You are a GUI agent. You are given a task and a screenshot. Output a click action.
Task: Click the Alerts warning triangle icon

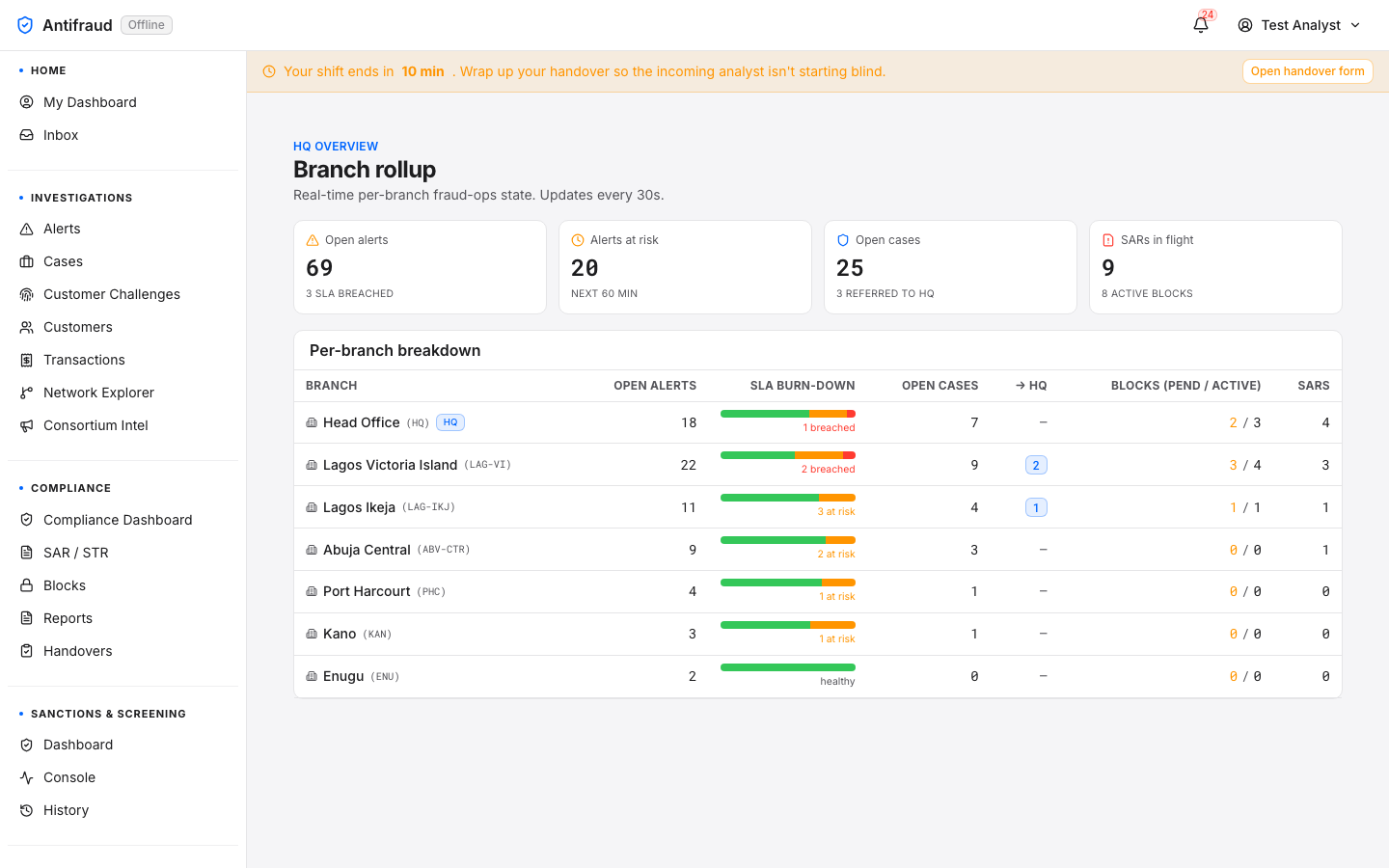pyautogui.click(x=27, y=229)
